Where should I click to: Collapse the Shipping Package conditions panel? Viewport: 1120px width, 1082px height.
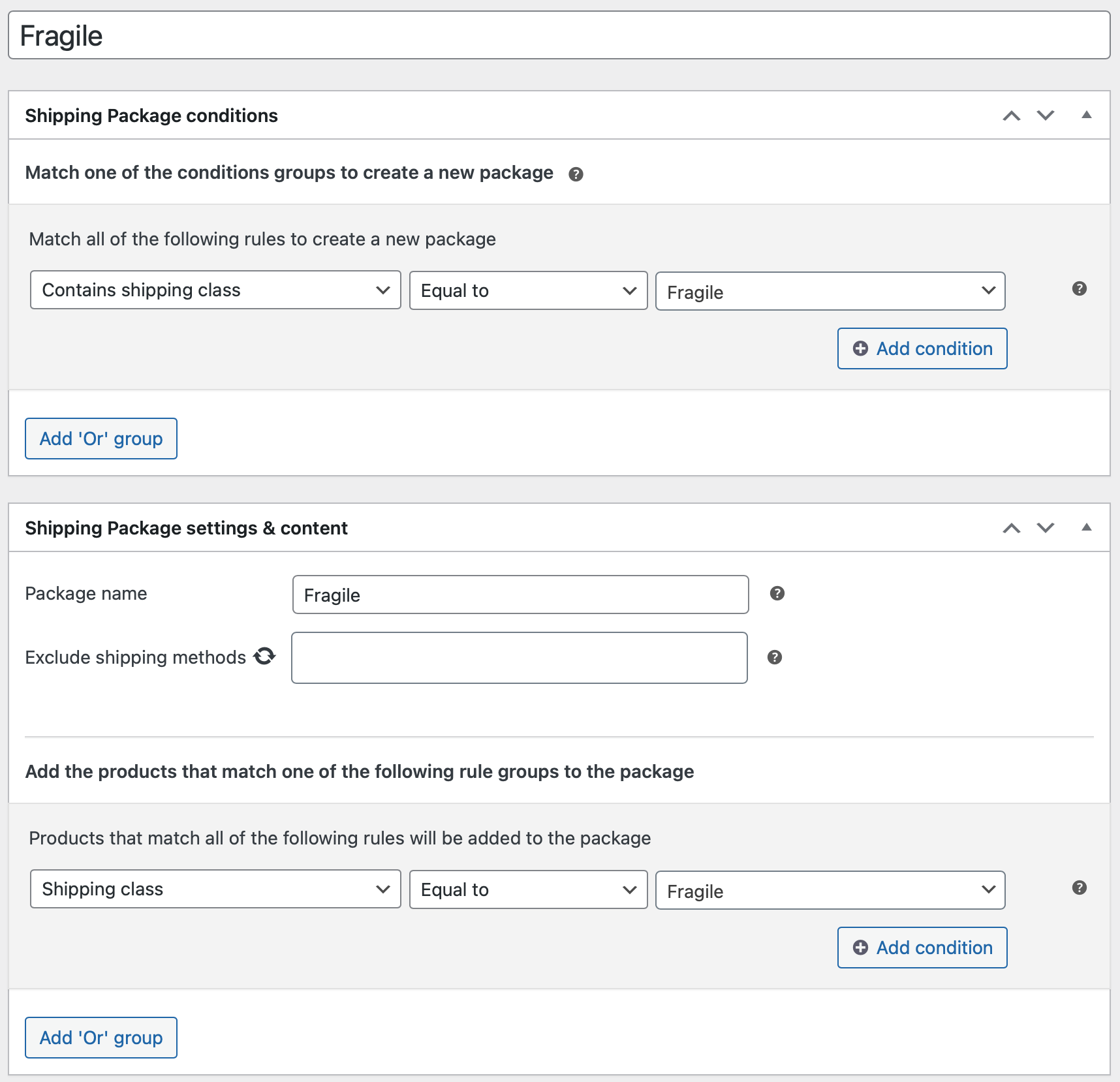[1087, 115]
